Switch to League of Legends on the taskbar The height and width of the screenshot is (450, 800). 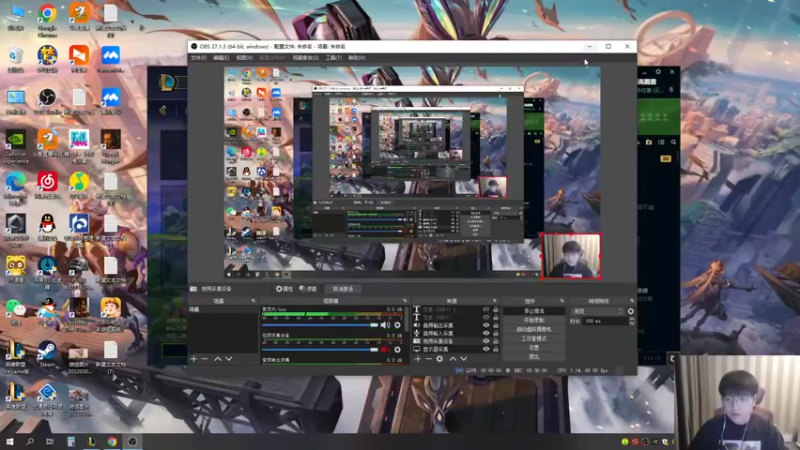[x=92, y=441]
